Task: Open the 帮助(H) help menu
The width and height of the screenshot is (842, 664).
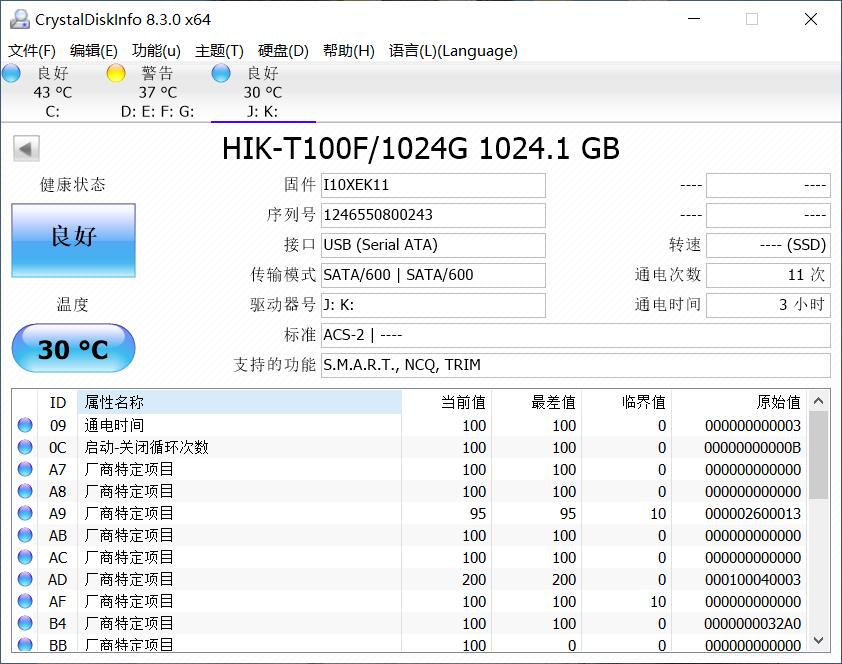Action: pos(350,50)
